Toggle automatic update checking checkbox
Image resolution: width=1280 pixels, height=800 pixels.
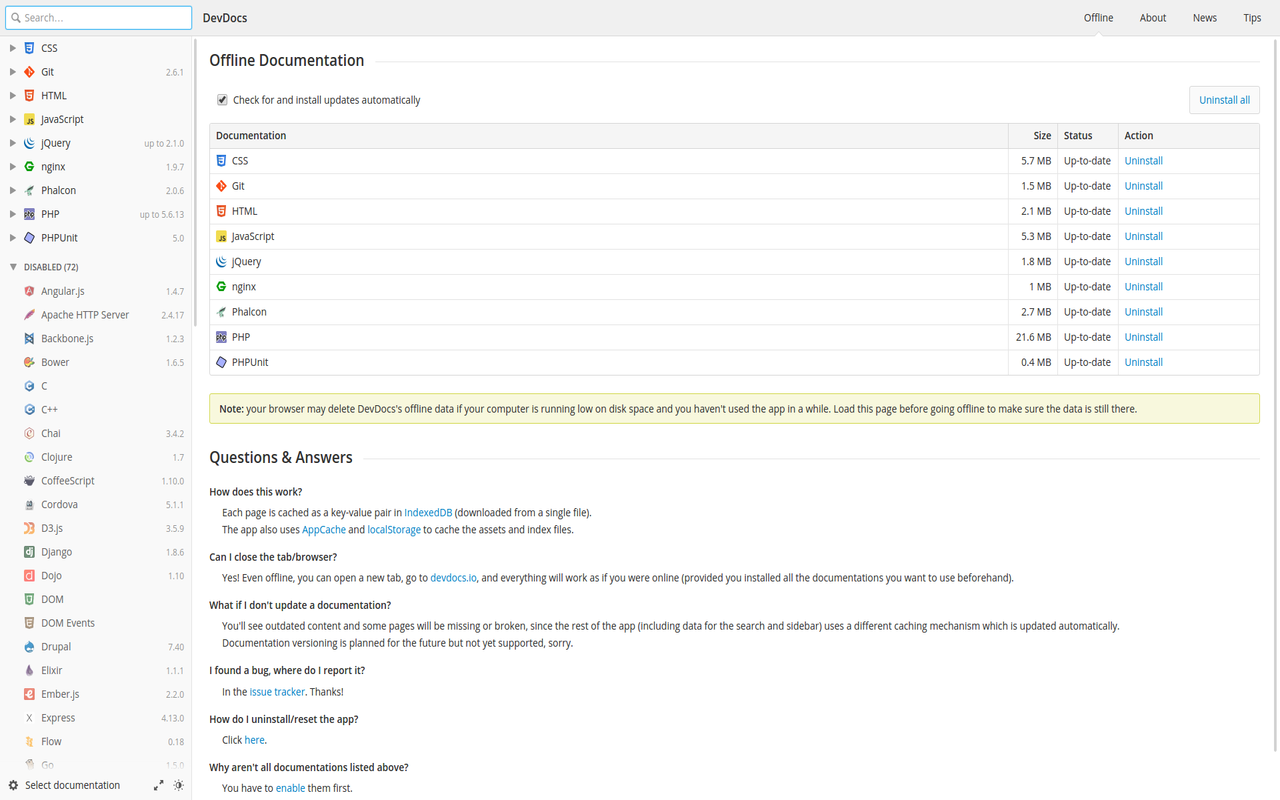click(x=222, y=100)
